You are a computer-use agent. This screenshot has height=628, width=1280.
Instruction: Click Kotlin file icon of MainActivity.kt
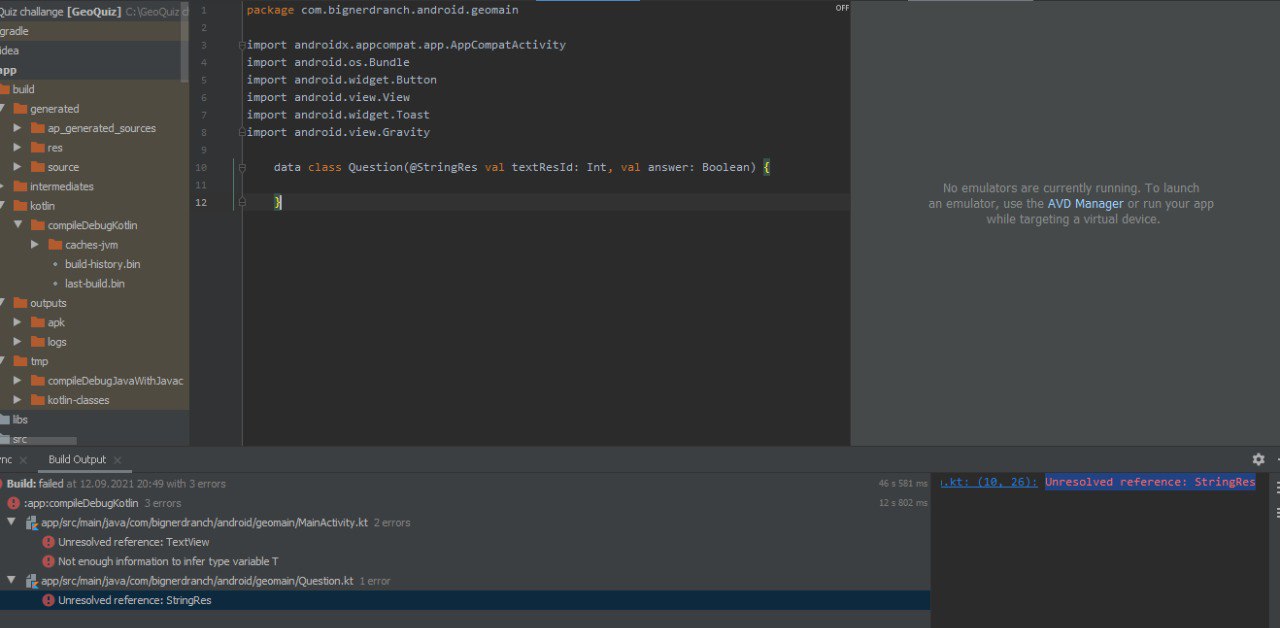[x=31, y=523]
